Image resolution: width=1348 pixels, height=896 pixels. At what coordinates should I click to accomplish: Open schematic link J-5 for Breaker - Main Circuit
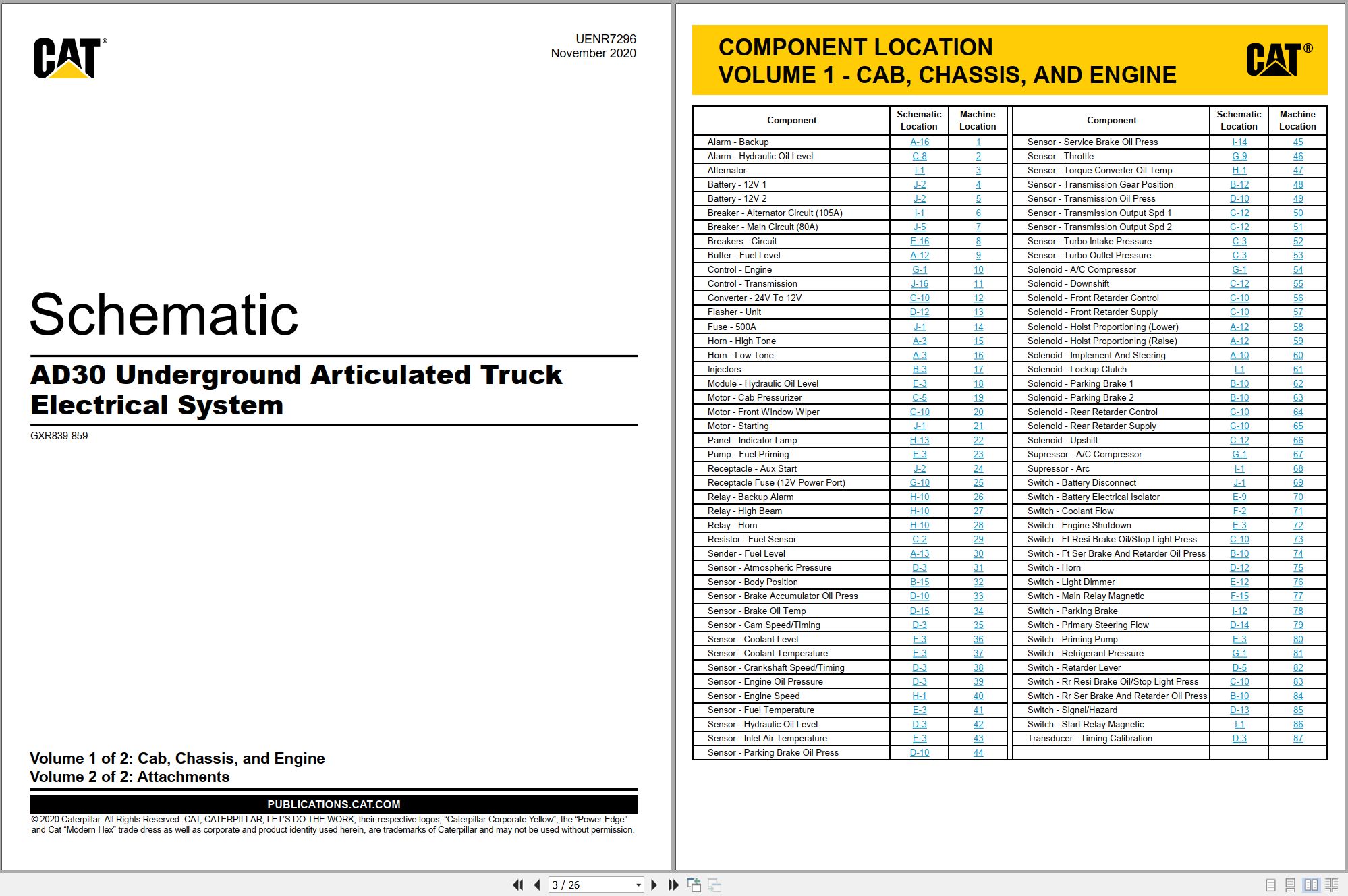pos(920,227)
